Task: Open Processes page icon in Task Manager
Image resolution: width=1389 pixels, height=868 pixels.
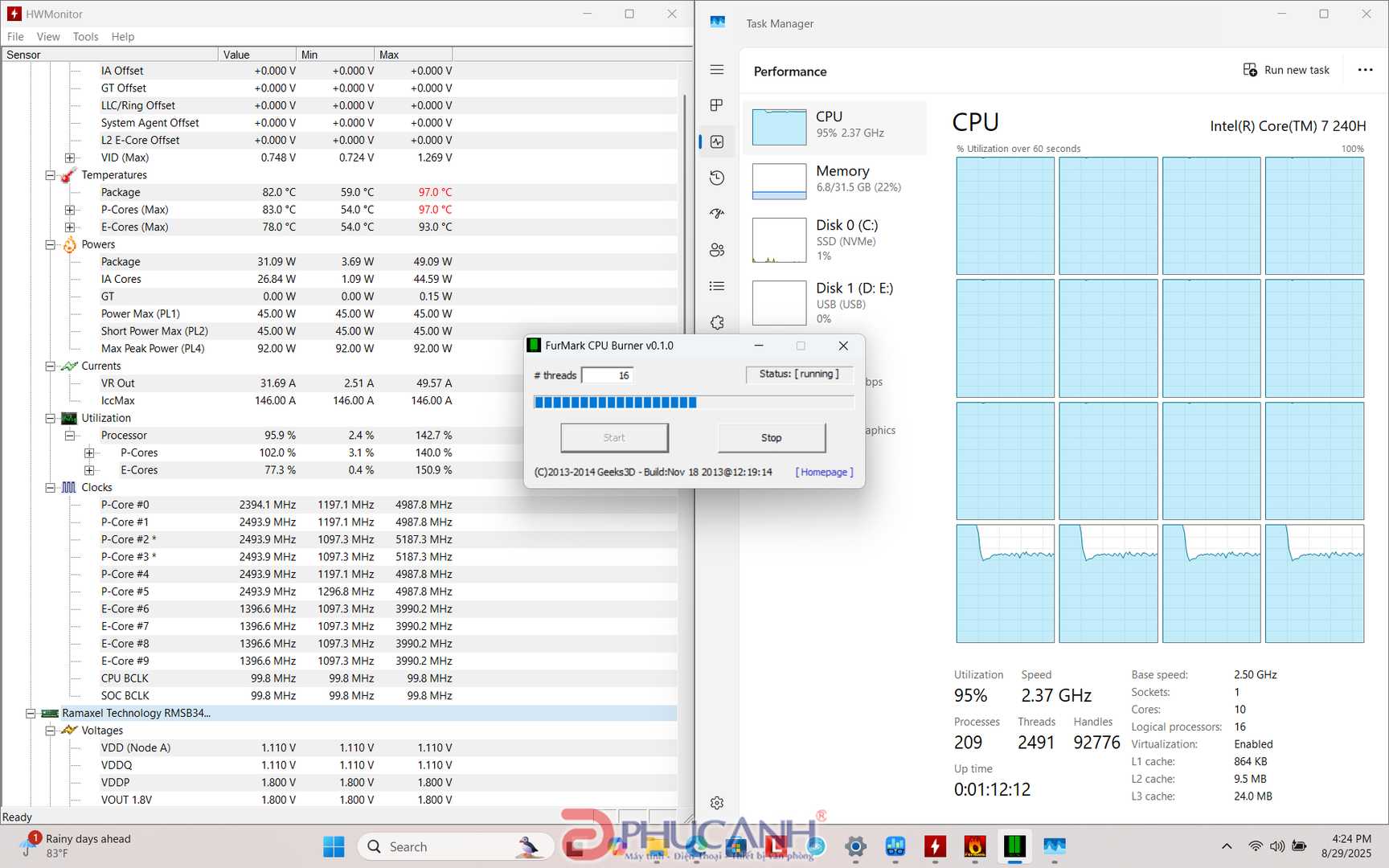Action: (x=717, y=105)
